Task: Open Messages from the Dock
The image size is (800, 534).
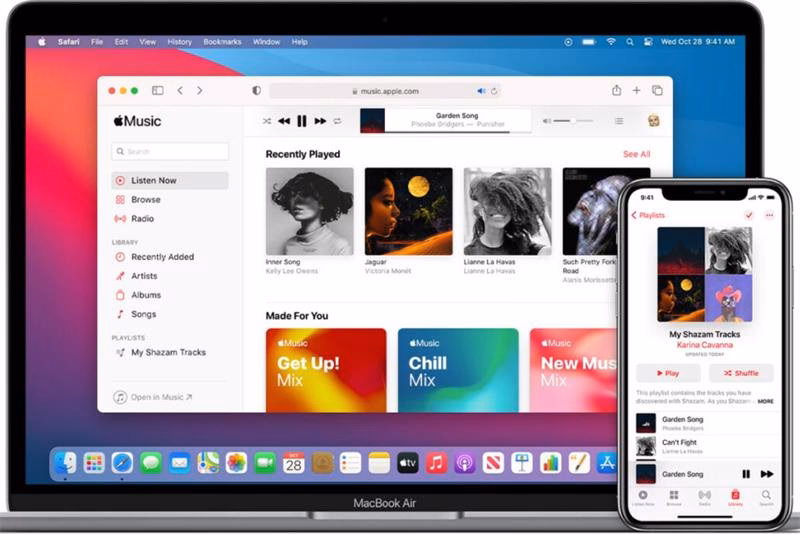Action: pos(151,463)
